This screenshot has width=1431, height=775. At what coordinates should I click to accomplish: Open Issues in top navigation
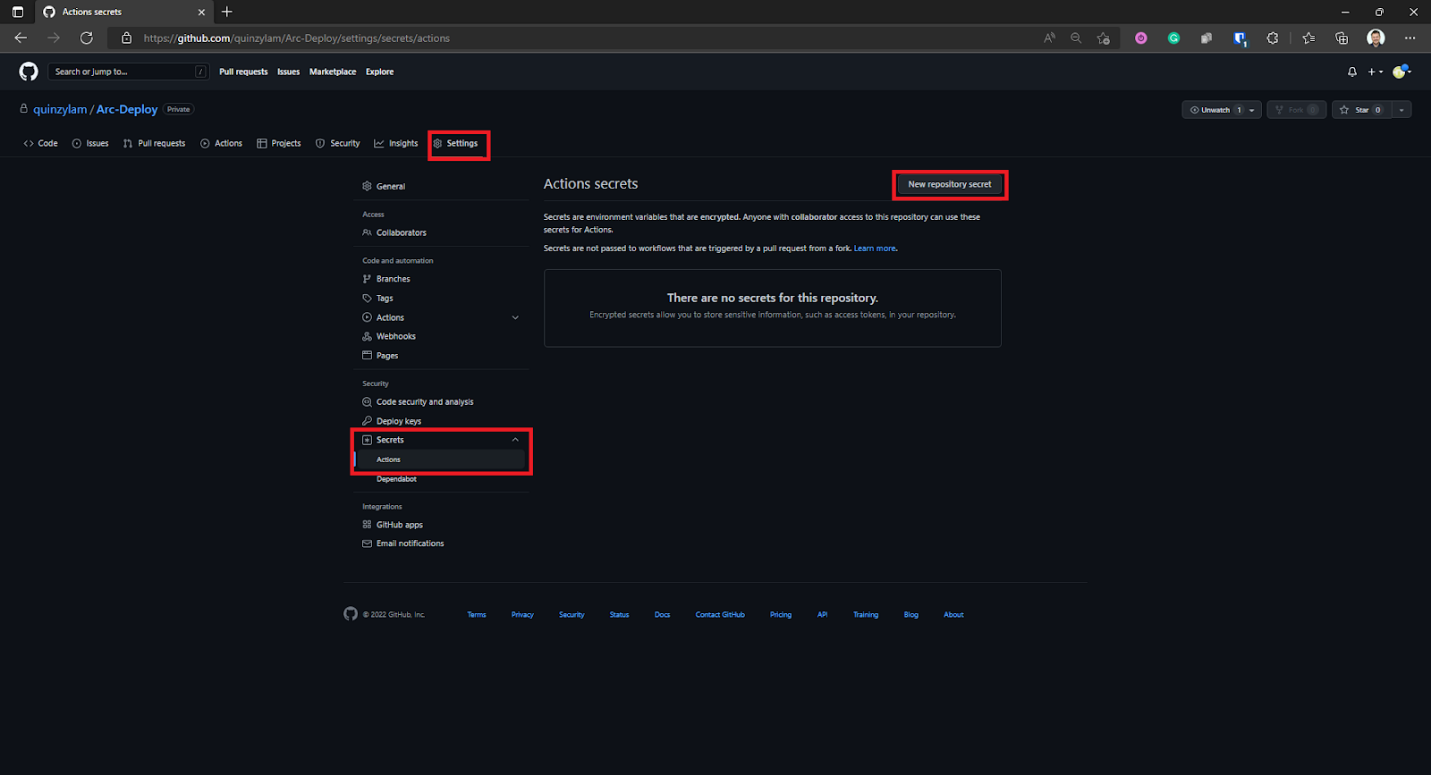[288, 72]
